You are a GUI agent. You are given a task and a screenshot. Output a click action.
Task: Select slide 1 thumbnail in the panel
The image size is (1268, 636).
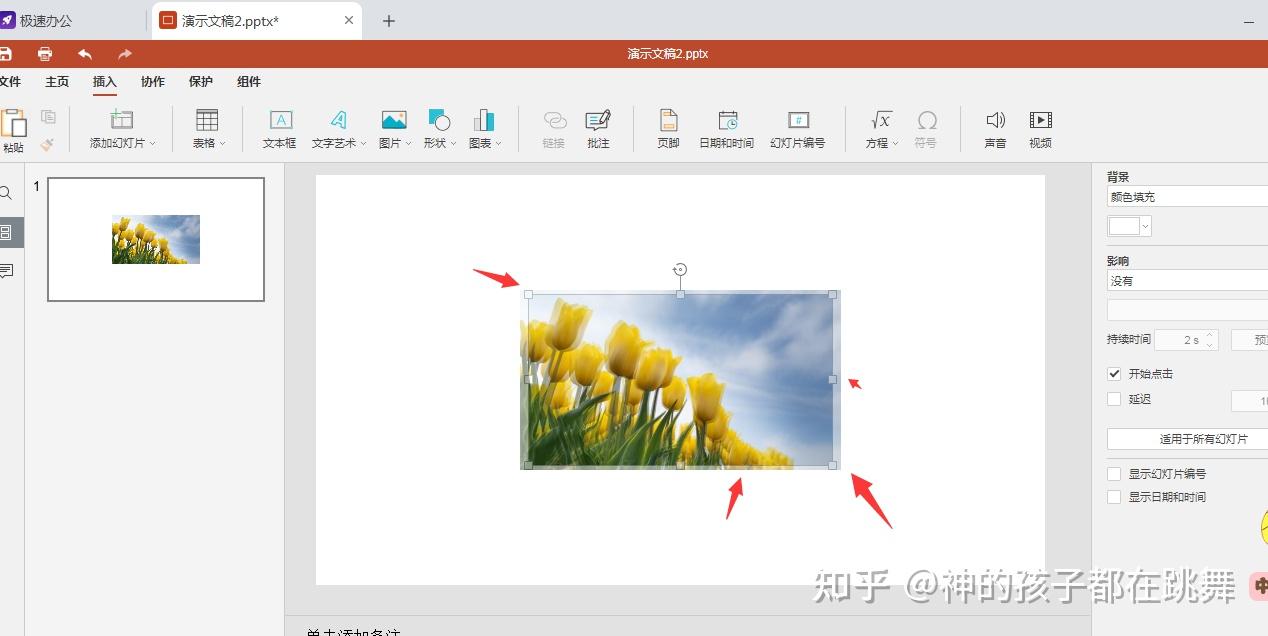click(156, 239)
